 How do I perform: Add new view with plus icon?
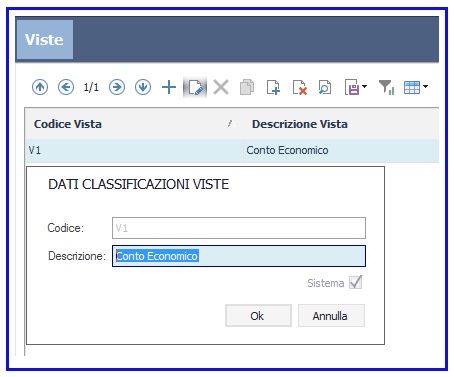169,87
